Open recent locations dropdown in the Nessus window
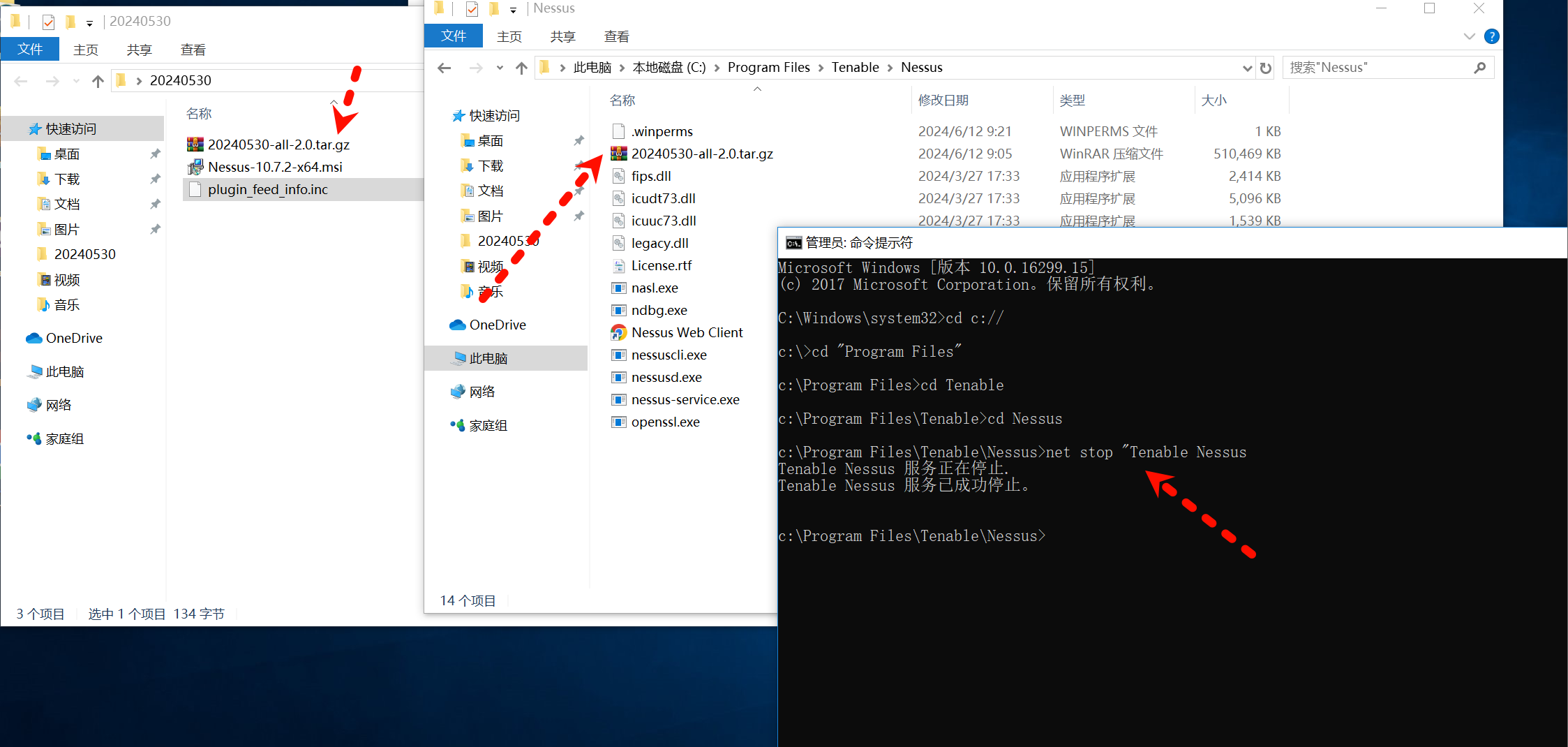The image size is (1568, 747). click(500, 68)
